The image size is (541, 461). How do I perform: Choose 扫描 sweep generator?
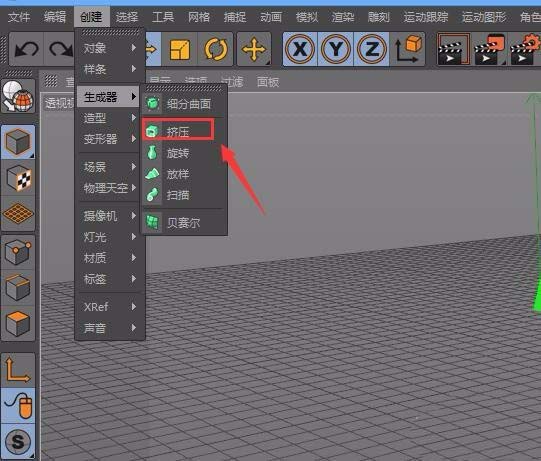point(184,195)
